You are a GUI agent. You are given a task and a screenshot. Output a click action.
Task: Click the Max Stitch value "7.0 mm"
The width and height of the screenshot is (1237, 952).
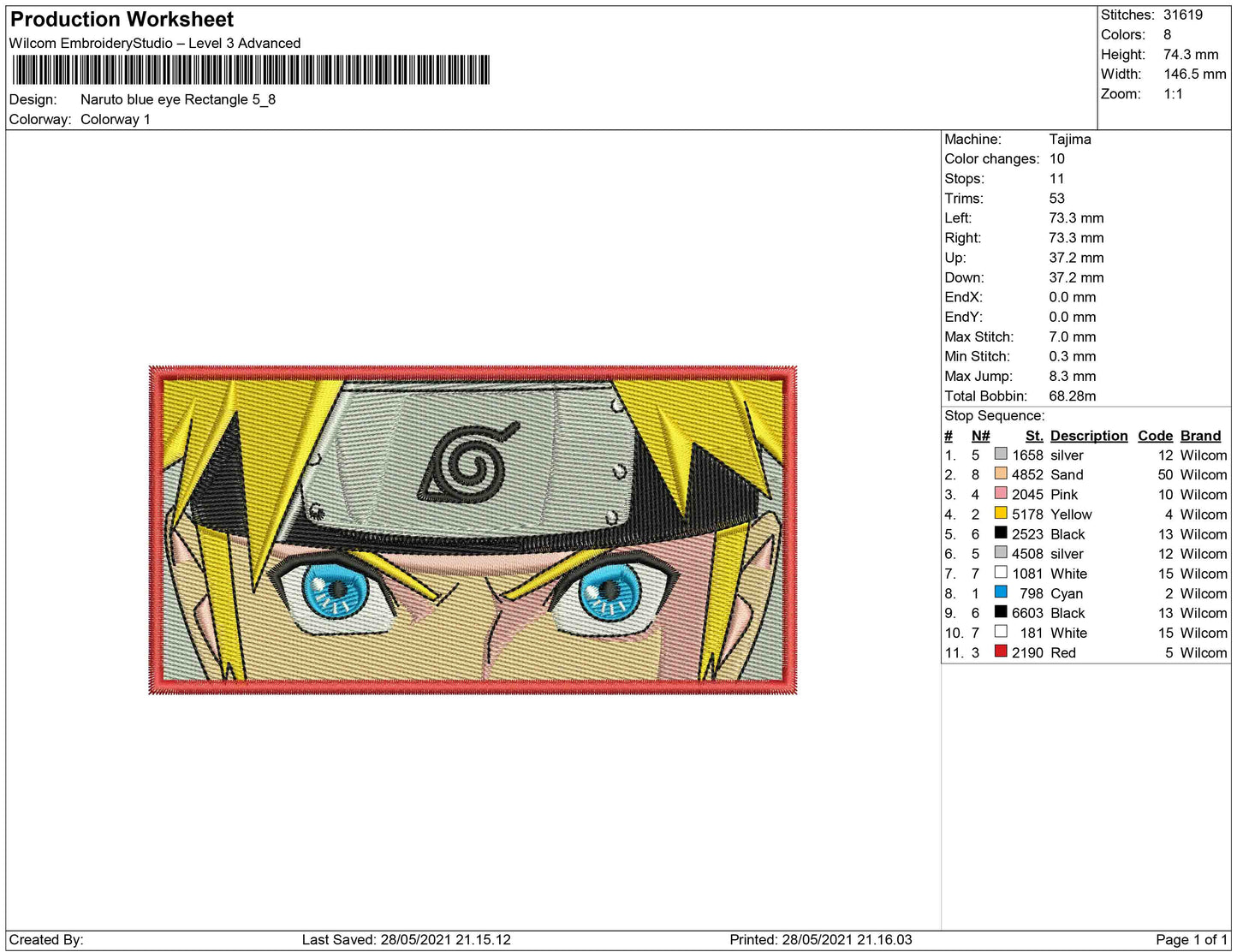tap(1073, 336)
